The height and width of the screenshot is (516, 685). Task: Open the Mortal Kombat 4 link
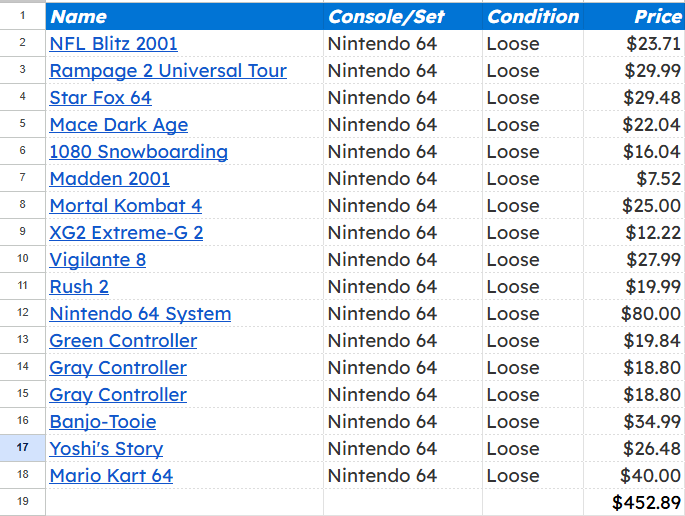126,206
